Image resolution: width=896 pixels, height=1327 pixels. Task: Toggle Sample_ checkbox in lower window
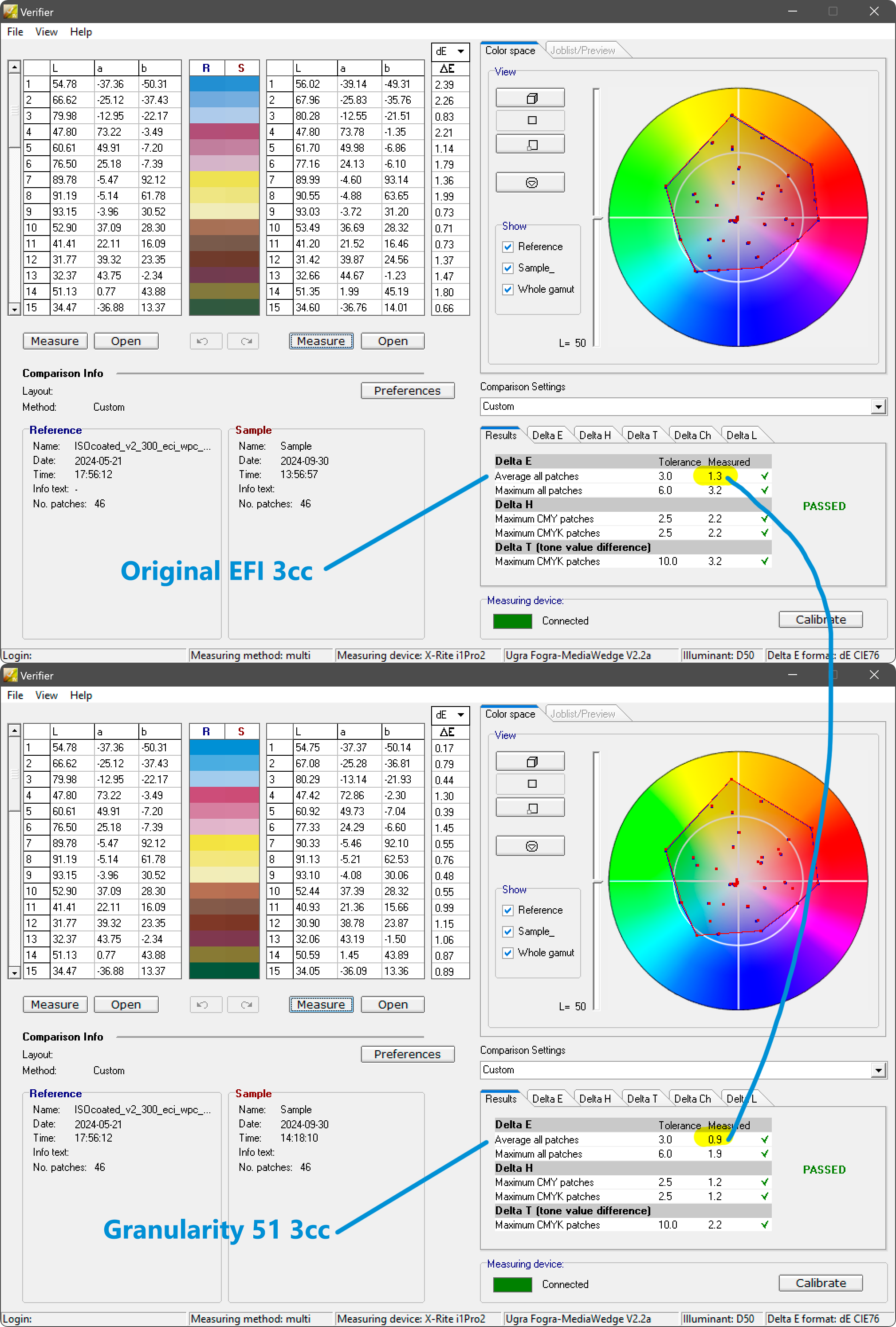508,931
